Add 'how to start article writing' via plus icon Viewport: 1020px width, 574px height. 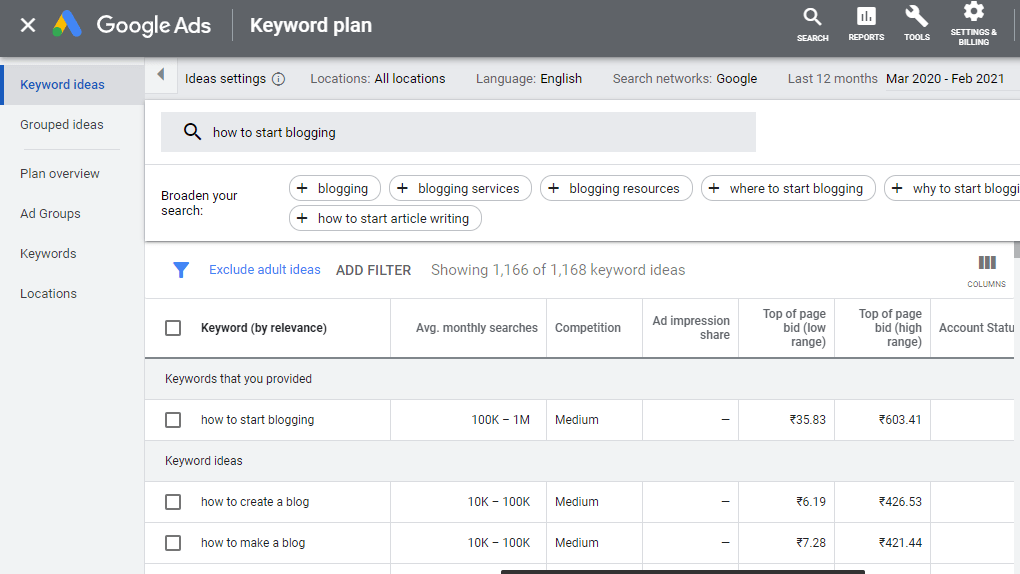pyautogui.click(x=302, y=218)
